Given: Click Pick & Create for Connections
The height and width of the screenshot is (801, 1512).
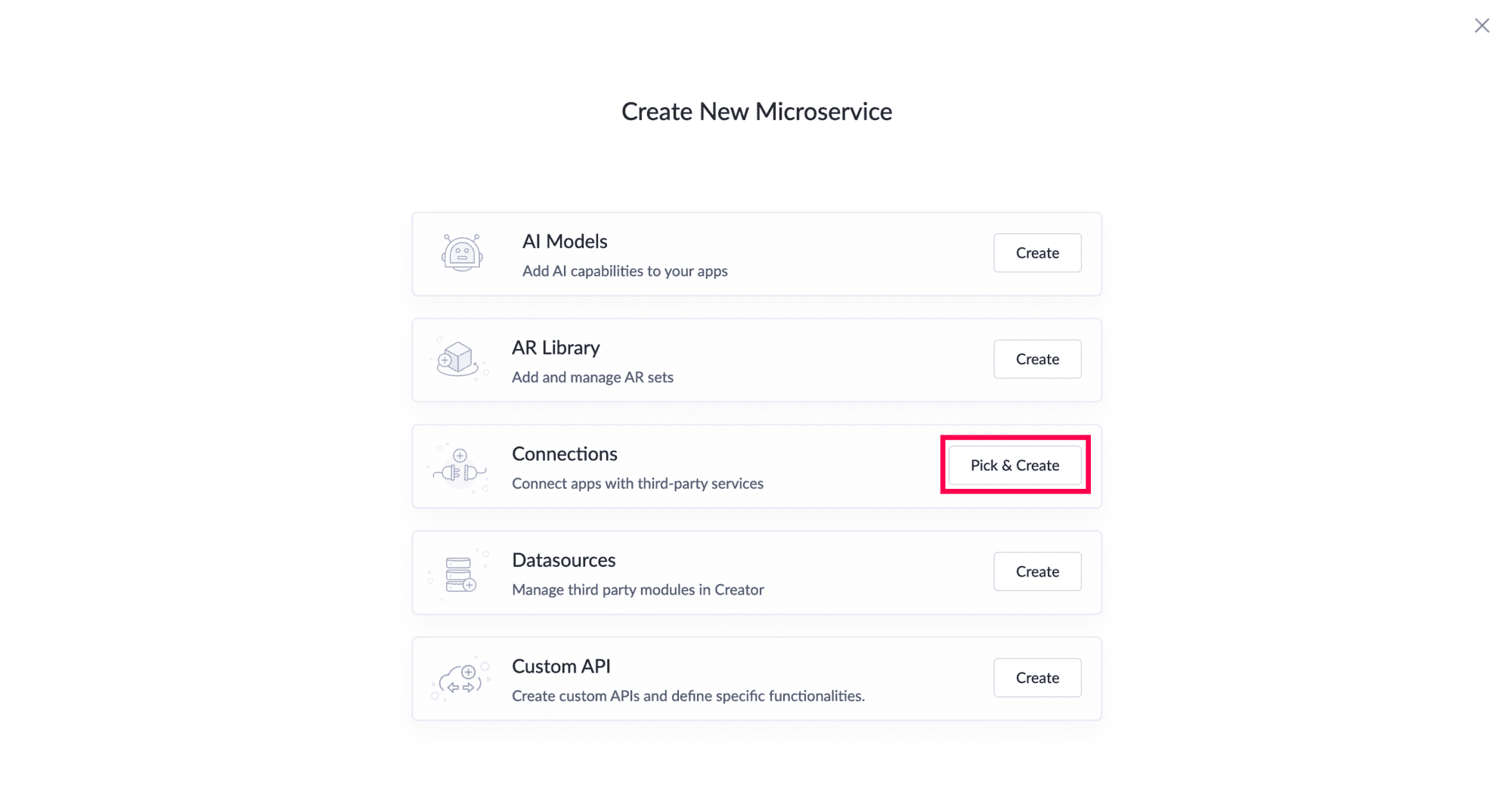Looking at the screenshot, I should click(x=1015, y=465).
